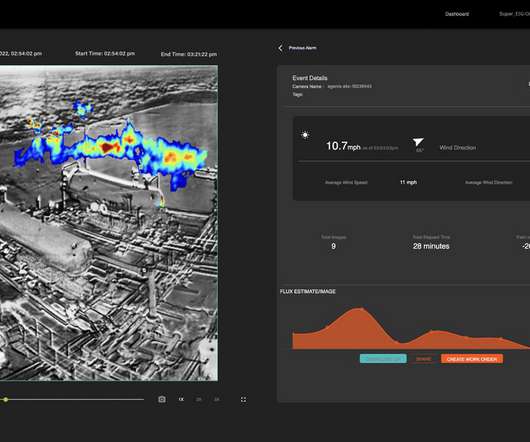Image resolution: width=530 pixels, height=442 pixels.
Task: Click the Wind Direction label
Action: [x=458, y=148]
